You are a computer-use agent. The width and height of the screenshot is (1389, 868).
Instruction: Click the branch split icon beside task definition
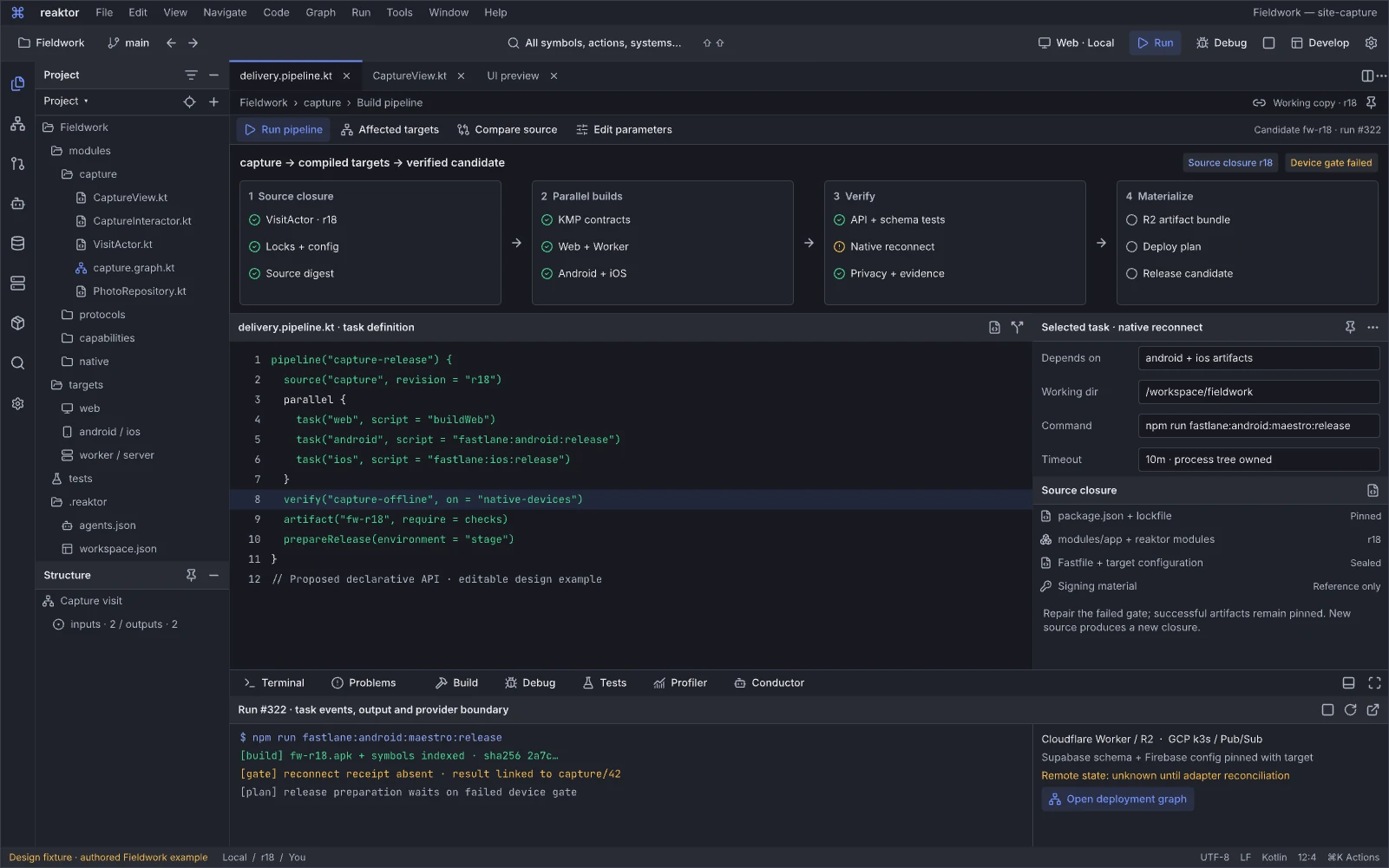[x=1018, y=327]
